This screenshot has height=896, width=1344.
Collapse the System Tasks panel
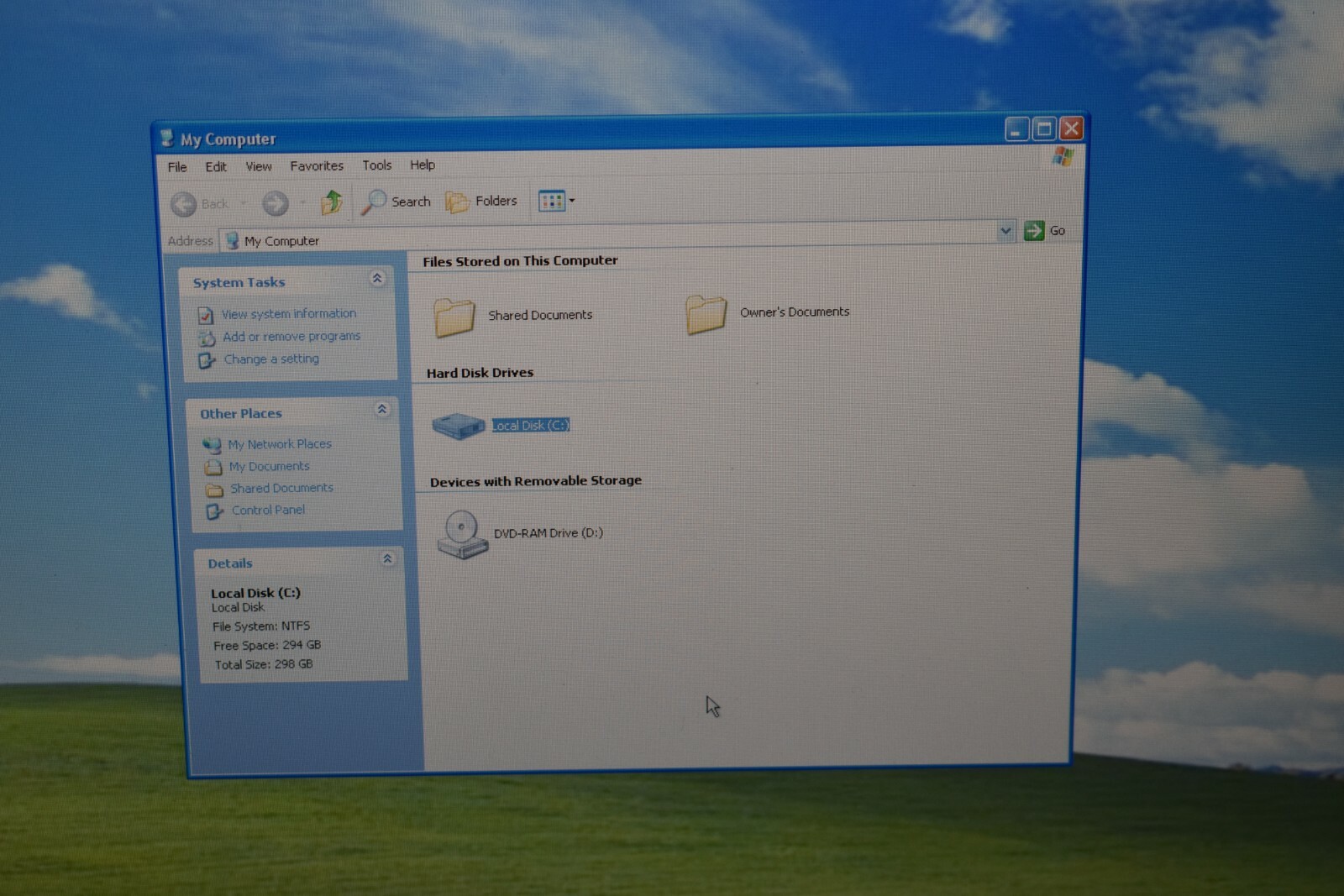click(x=377, y=278)
